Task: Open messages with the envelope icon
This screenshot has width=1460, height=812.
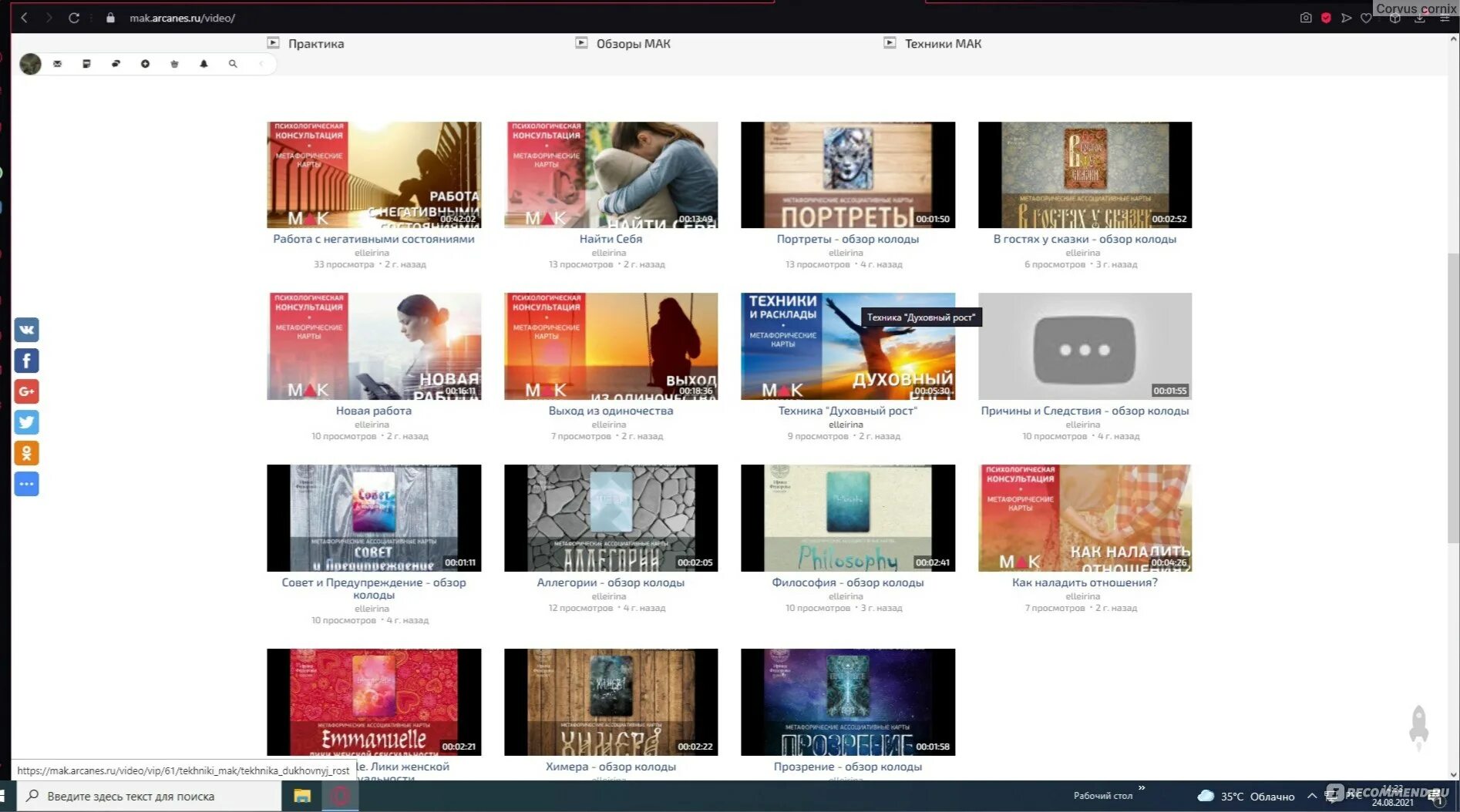Action: pyautogui.click(x=58, y=64)
